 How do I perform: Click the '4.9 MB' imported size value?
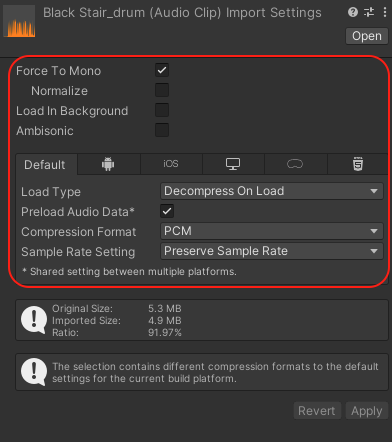[x=165, y=320]
